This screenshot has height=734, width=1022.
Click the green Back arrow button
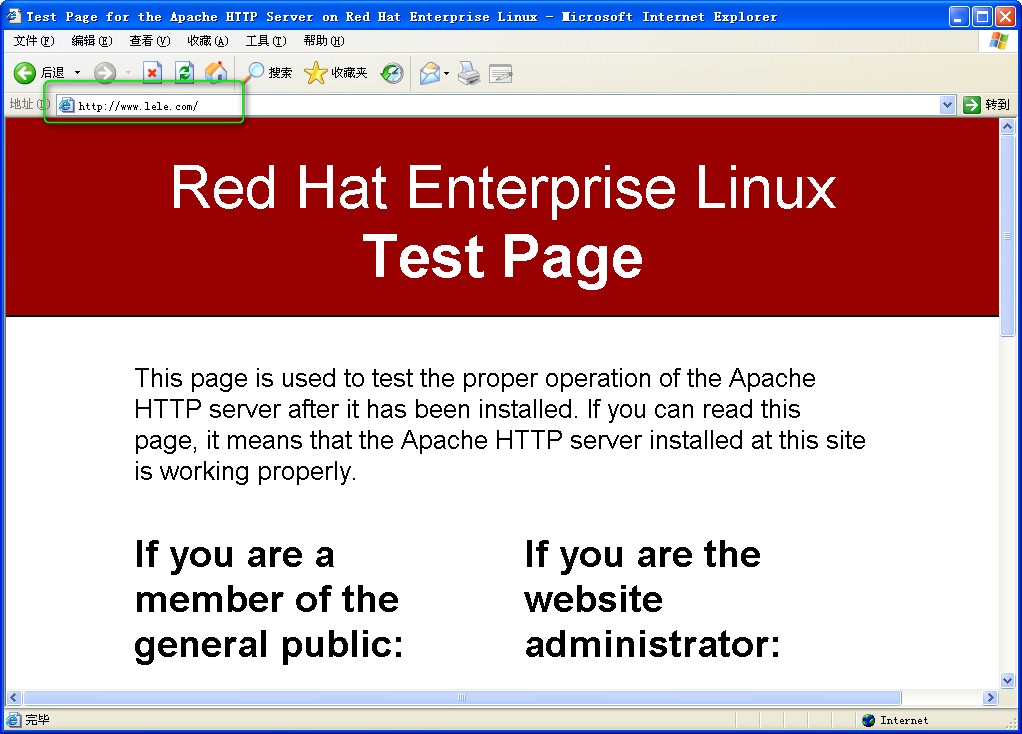(x=25, y=72)
